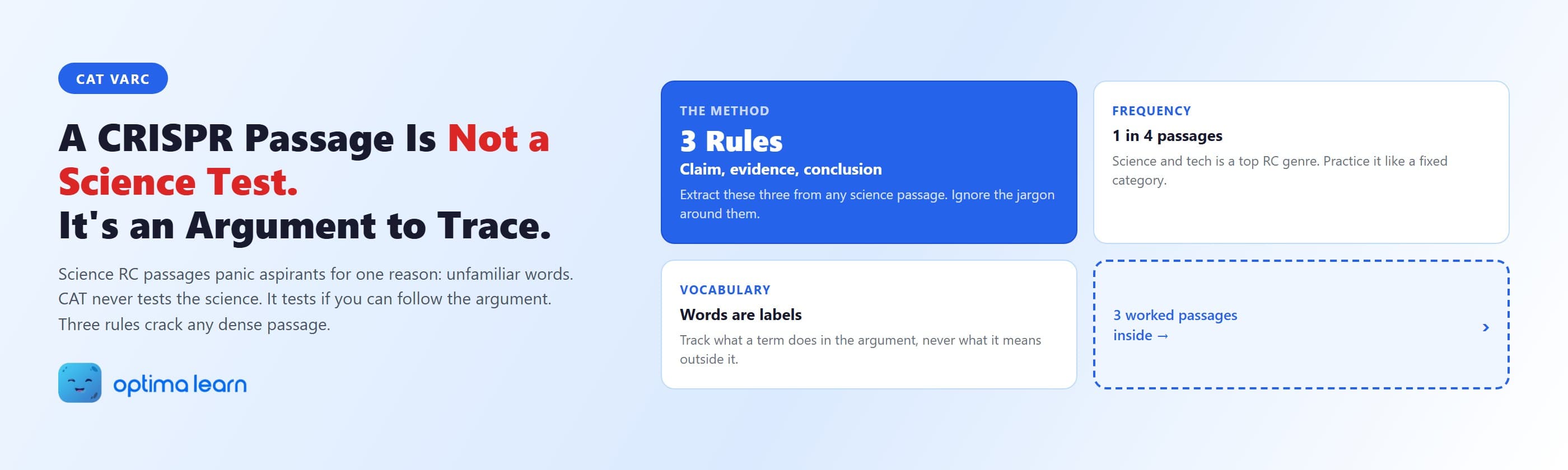
Task: Click the red 'Not a Science Test.' headline text
Action: [304, 160]
